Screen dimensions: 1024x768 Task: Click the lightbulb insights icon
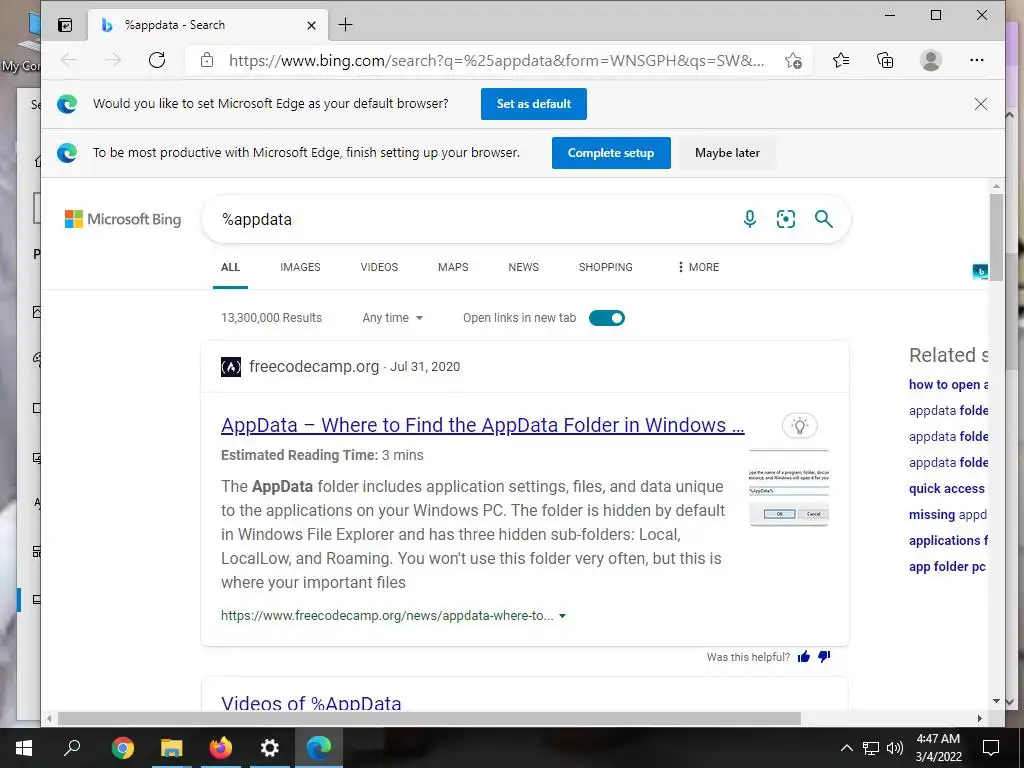(799, 426)
